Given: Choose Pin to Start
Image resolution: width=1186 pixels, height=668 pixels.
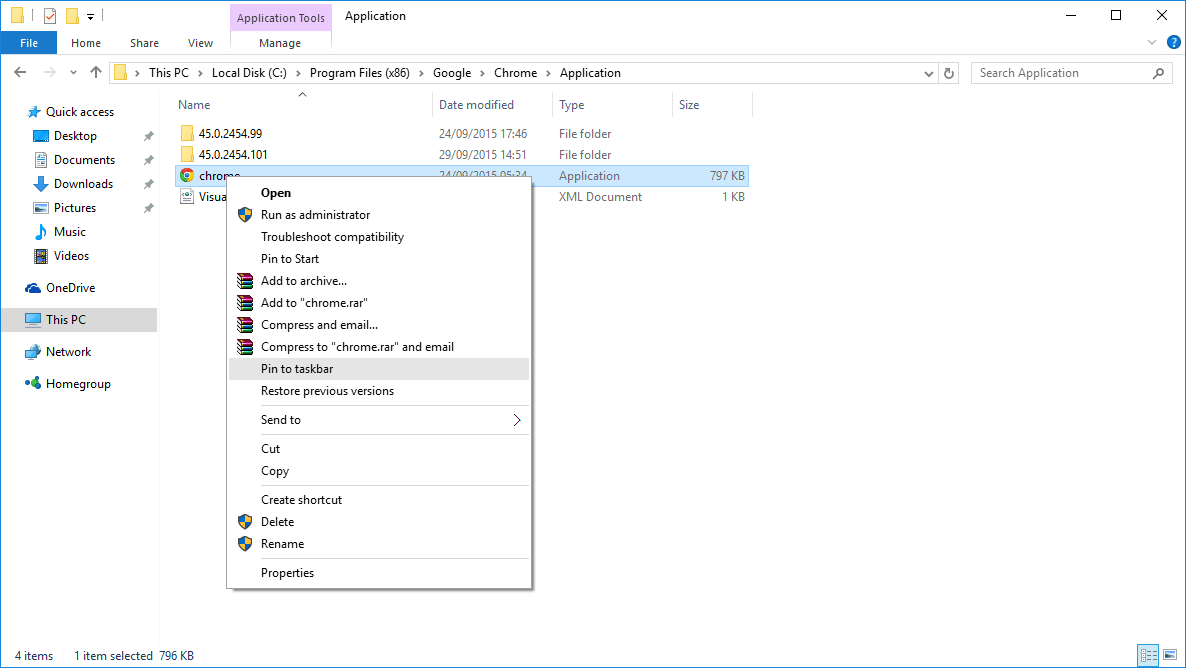Looking at the screenshot, I should click(x=379, y=259).
